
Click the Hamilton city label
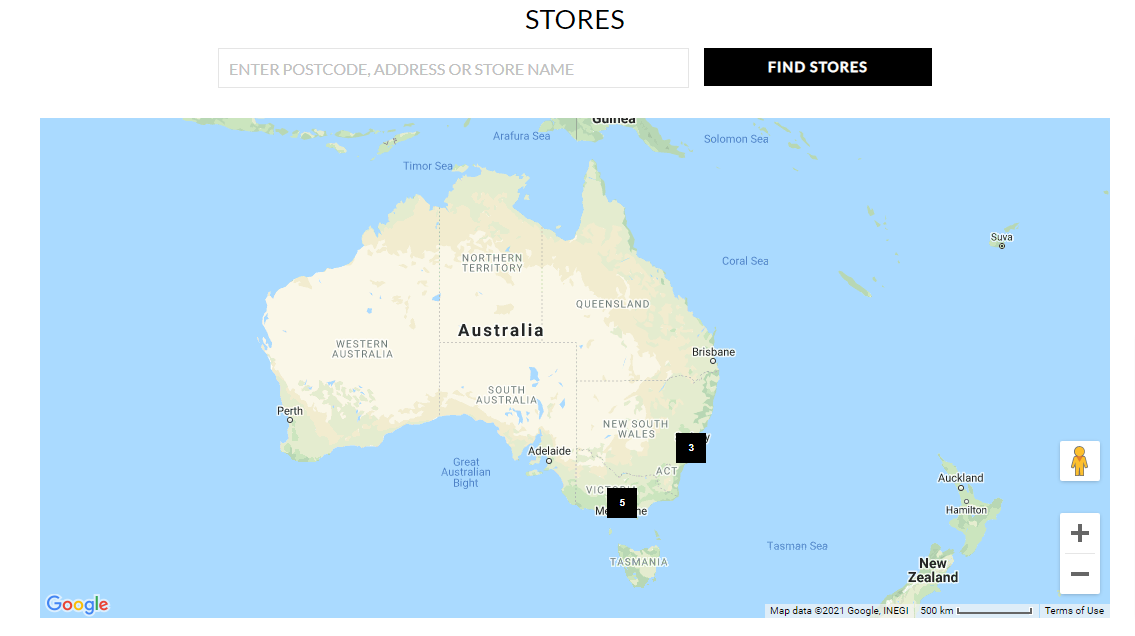[966, 510]
